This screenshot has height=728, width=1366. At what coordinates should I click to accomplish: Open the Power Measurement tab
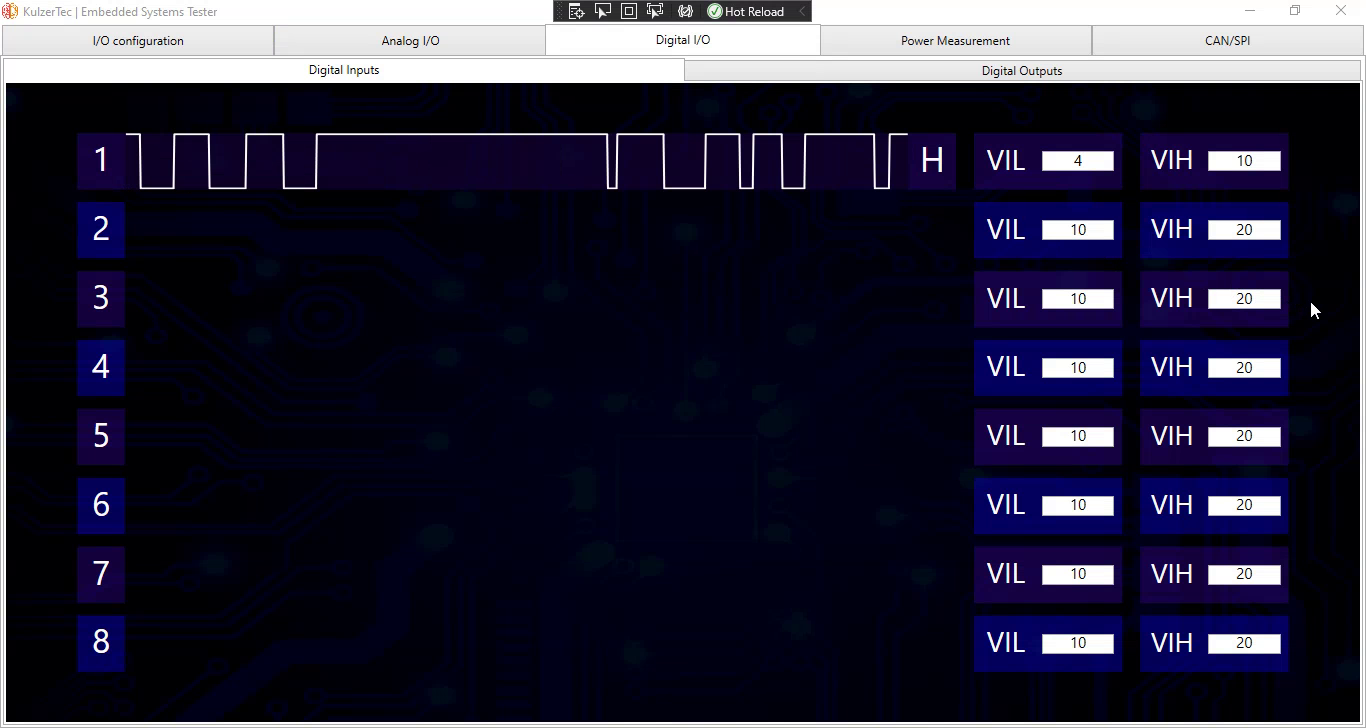[x=955, y=41]
